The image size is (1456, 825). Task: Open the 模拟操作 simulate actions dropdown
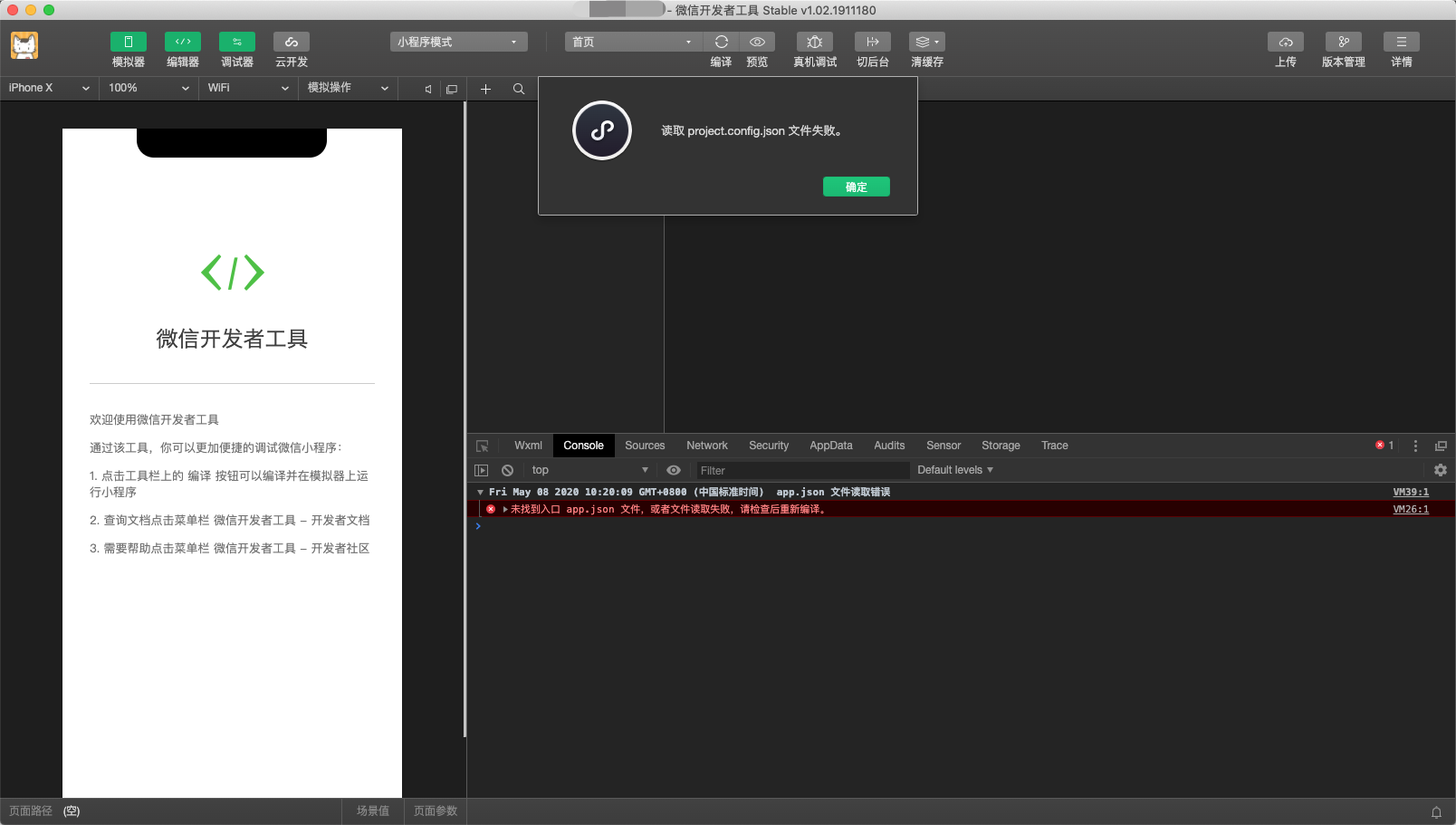click(x=349, y=88)
